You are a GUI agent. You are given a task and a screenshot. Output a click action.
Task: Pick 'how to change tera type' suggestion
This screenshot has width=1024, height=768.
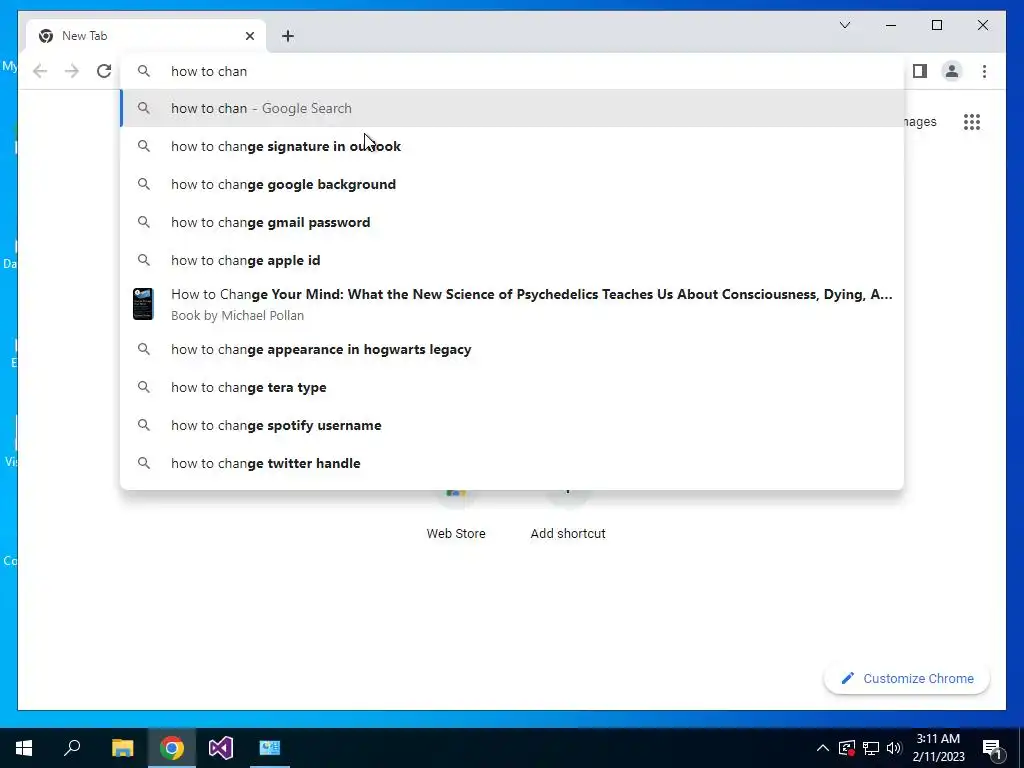(x=512, y=387)
